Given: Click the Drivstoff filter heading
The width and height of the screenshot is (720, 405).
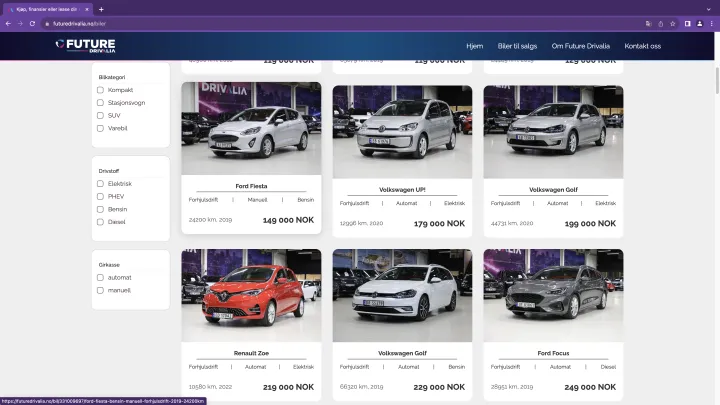Looking at the screenshot, I should 109,171.
